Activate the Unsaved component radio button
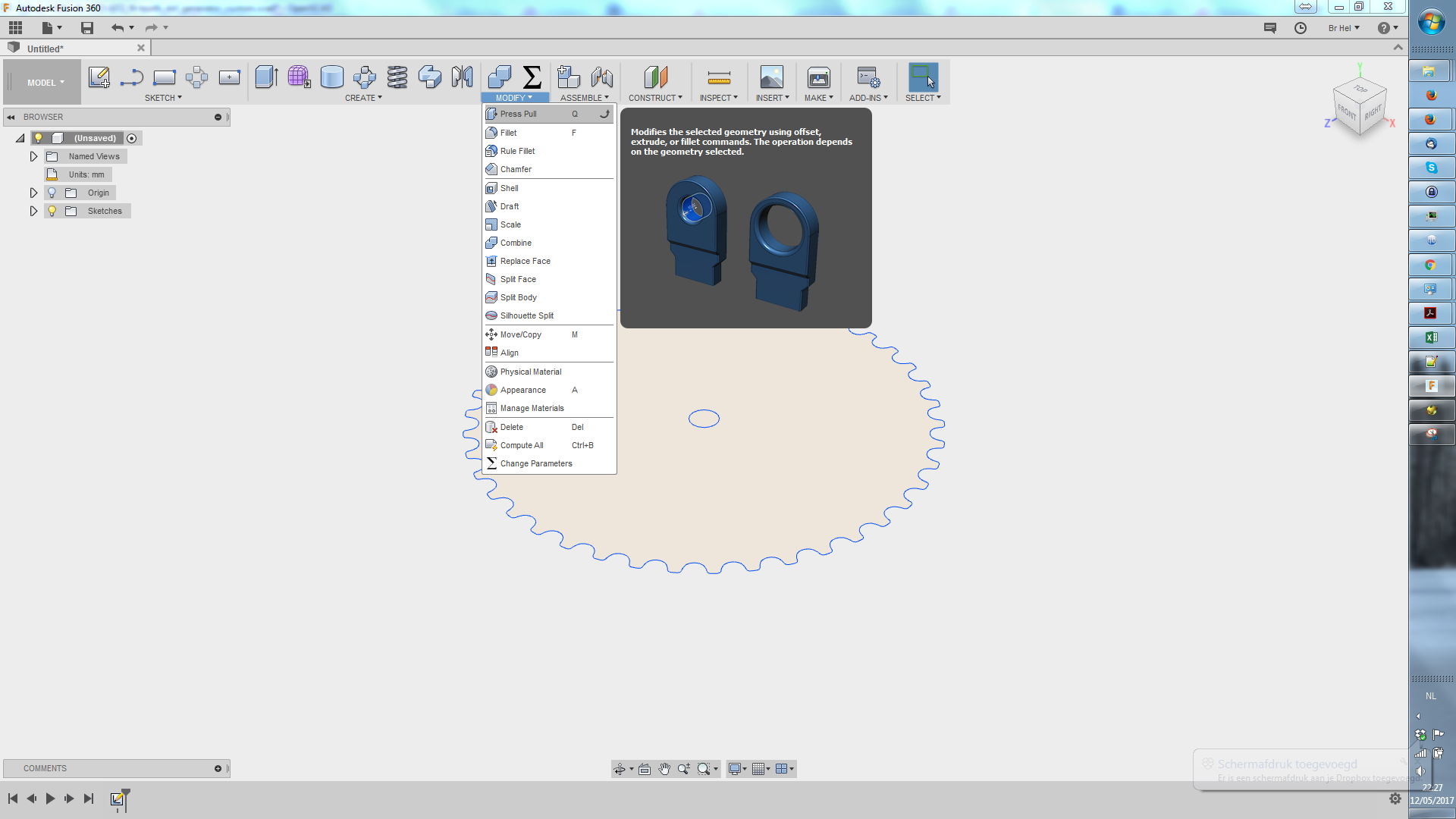This screenshot has height=819, width=1456. (x=132, y=138)
